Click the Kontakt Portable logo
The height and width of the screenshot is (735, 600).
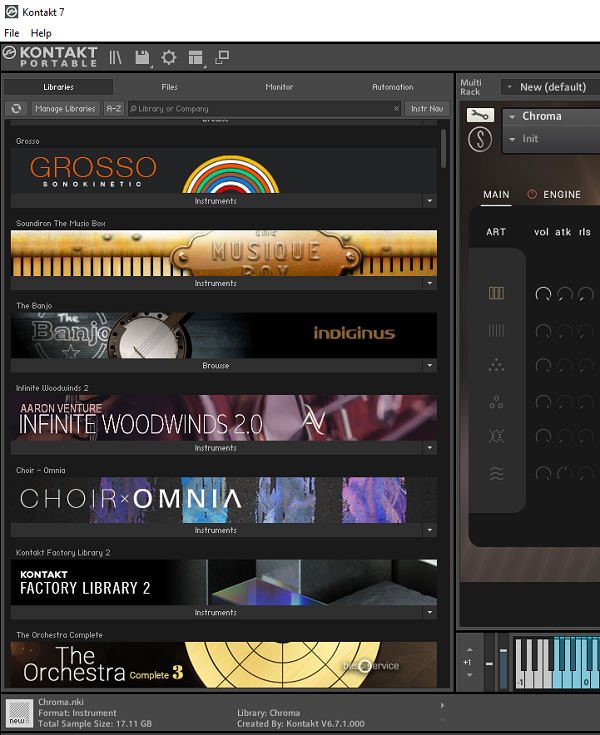[x=50, y=57]
